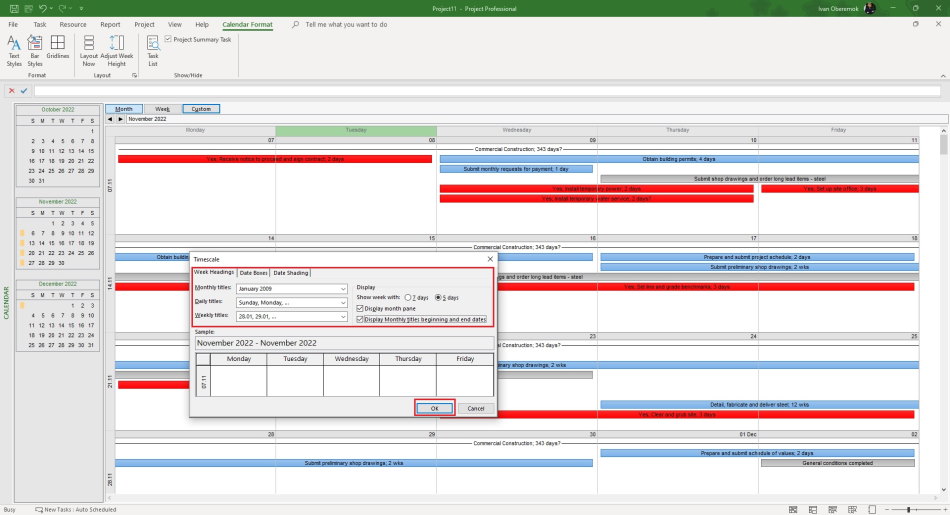Select the Week Headings tab in Timescale

[214, 272]
